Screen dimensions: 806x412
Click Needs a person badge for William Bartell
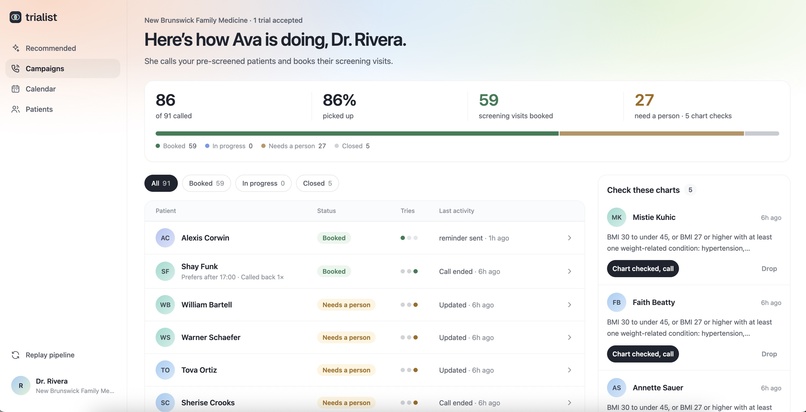coord(346,305)
